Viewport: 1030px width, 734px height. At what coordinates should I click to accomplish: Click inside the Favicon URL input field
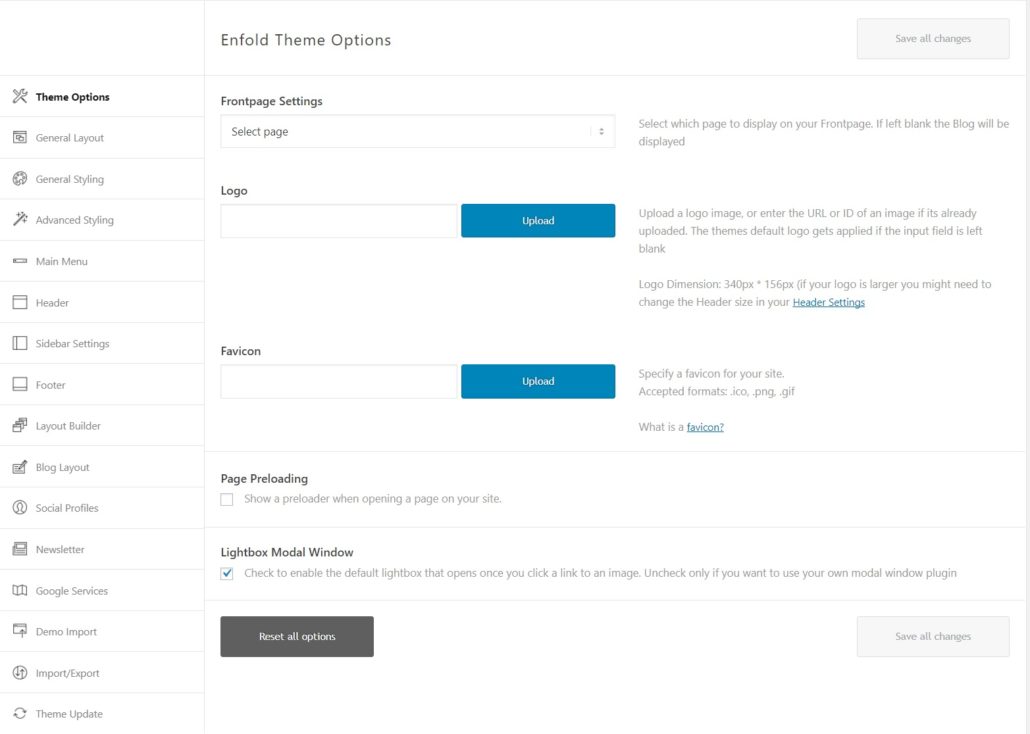337,381
